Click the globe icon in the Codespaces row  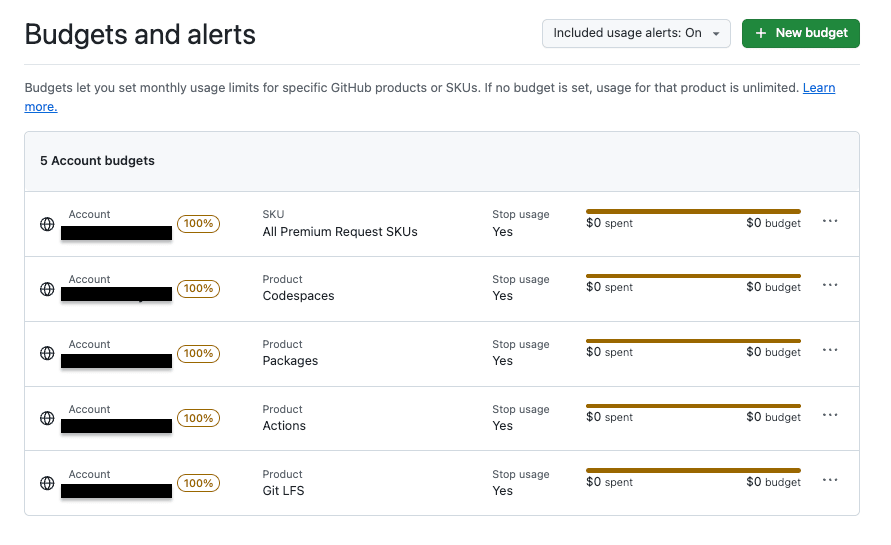coord(47,289)
